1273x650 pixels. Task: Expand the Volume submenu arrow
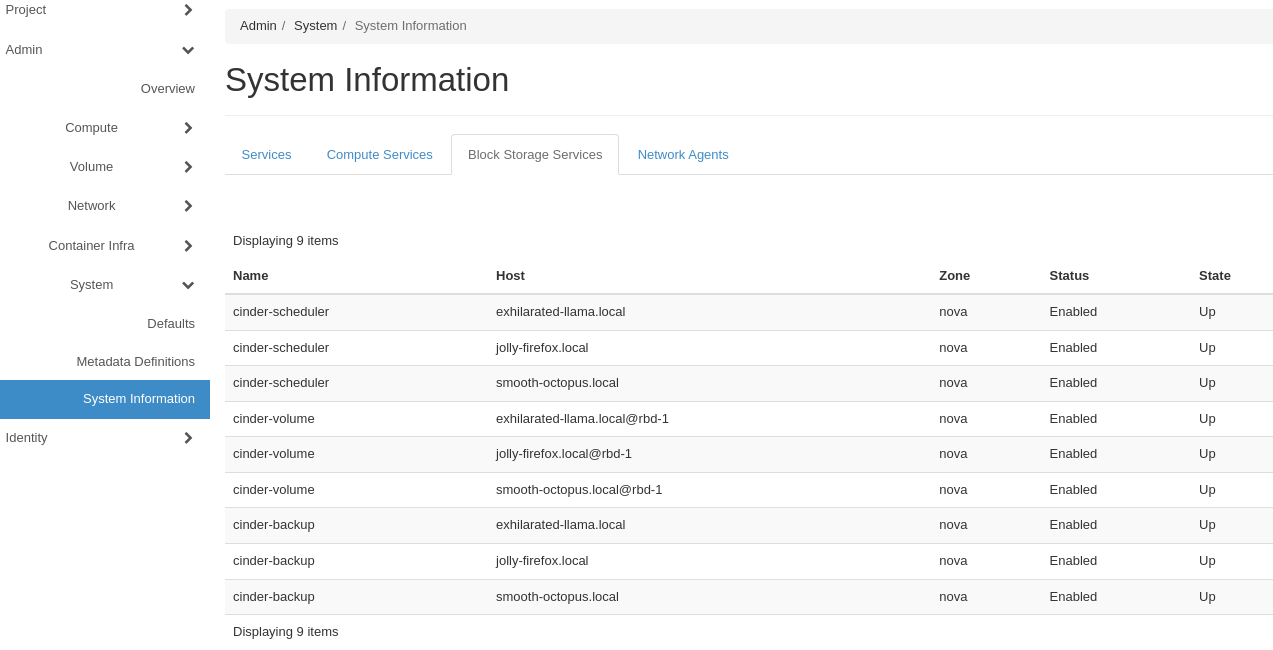click(187, 167)
